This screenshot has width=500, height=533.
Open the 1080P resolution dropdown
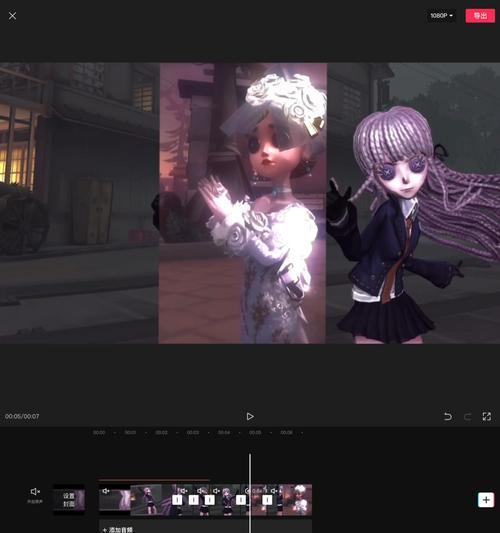pos(441,16)
